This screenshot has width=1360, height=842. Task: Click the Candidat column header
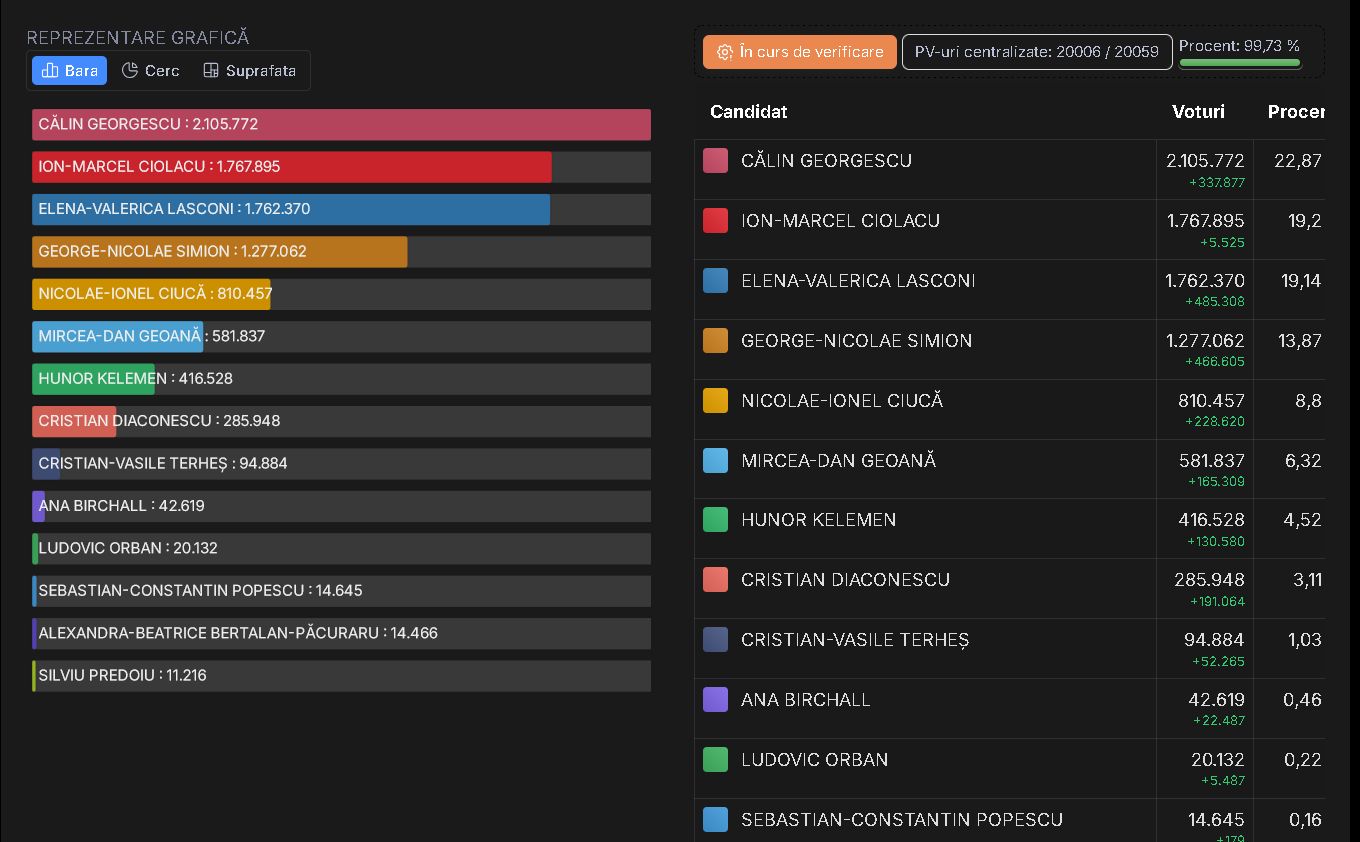[748, 112]
